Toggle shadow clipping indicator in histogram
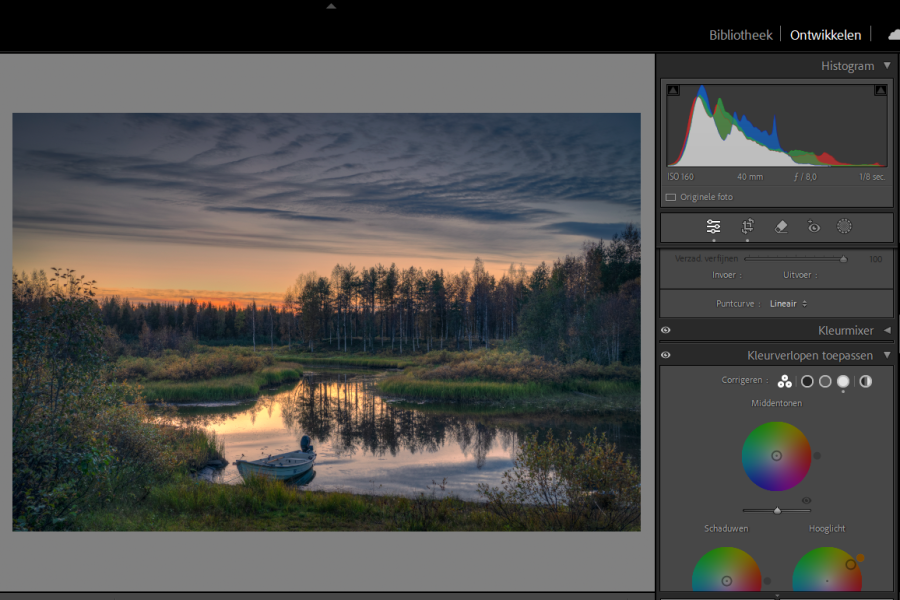 pos(673,90)
